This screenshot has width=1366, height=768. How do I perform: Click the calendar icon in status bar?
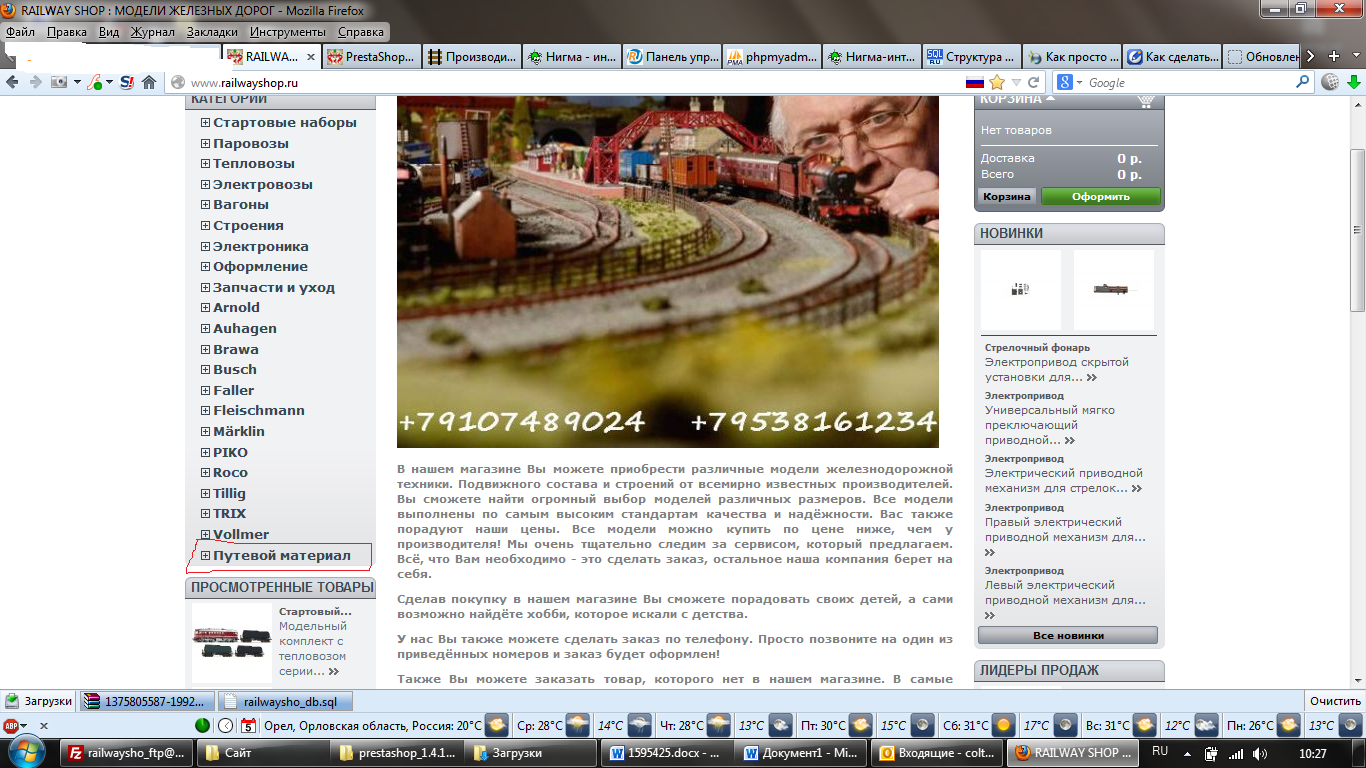point(248,725)
